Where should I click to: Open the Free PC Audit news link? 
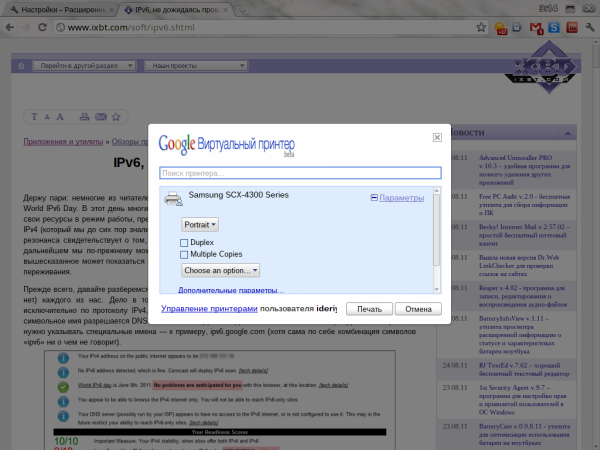tap(524, 204)
